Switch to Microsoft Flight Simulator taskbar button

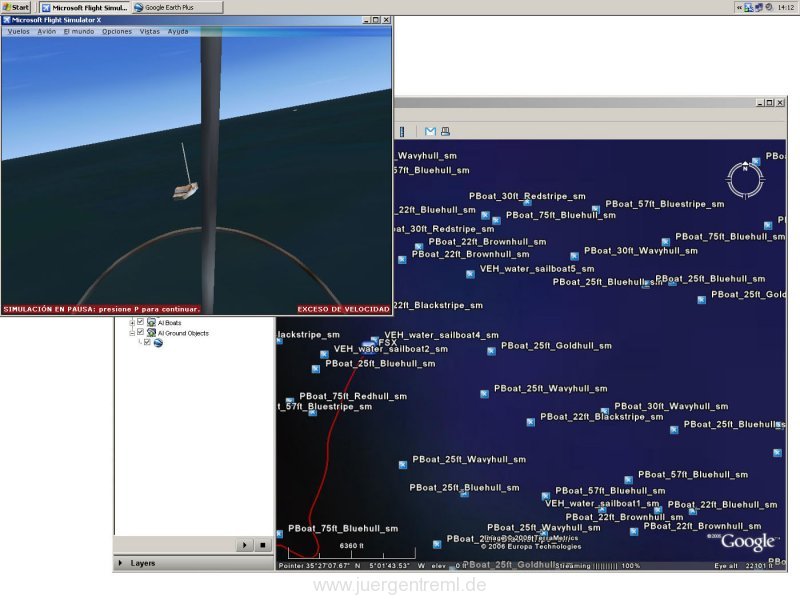pos(85,7)
